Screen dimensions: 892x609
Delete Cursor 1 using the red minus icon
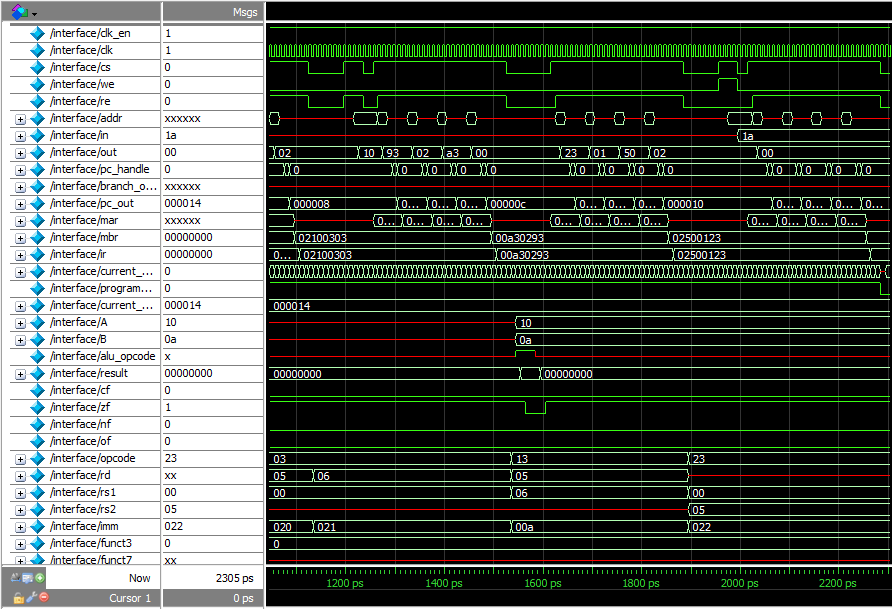(x=43, y=597)
